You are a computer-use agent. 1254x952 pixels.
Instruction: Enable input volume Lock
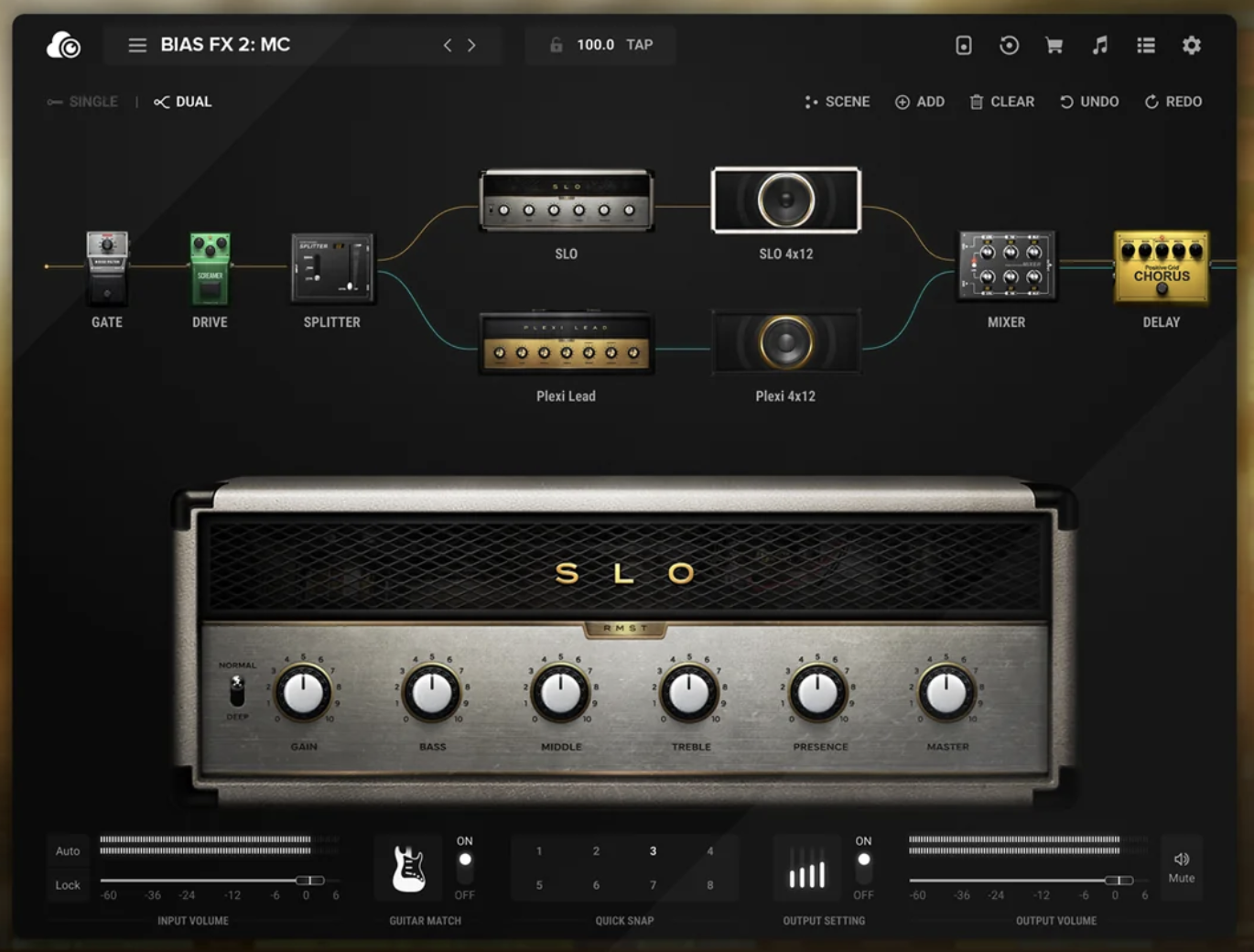pyautogui.click(x=68, y=885)
